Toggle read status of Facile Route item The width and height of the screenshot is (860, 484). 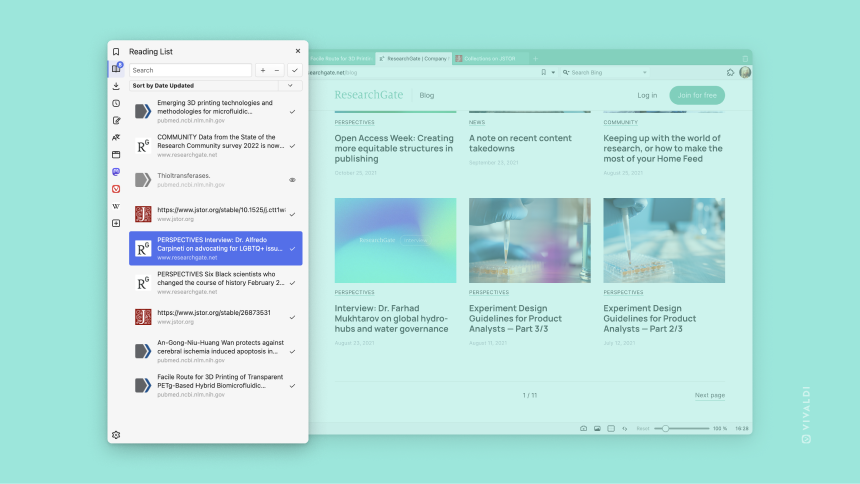[292, 386]
